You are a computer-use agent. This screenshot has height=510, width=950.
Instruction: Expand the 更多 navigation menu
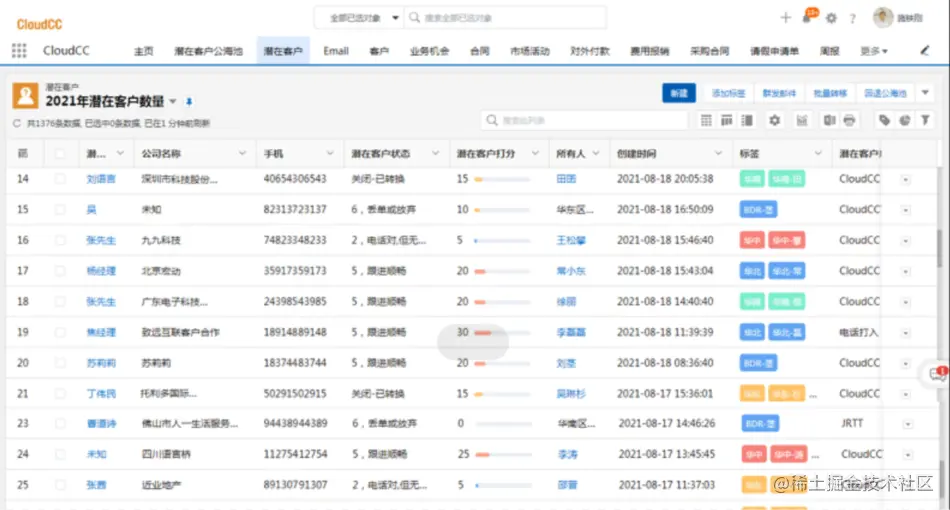coord(874,51)
